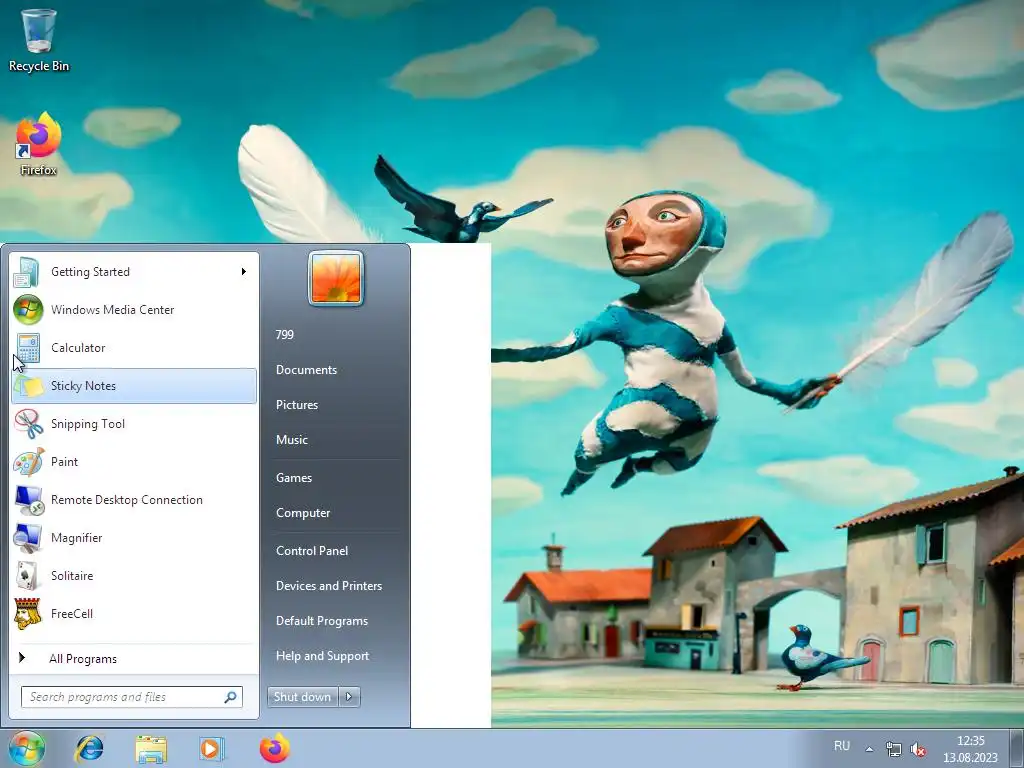Expand the Getting Started submenu arrow
The width and height of the screenshot is (1024, 768).
(x=244, y=272)
